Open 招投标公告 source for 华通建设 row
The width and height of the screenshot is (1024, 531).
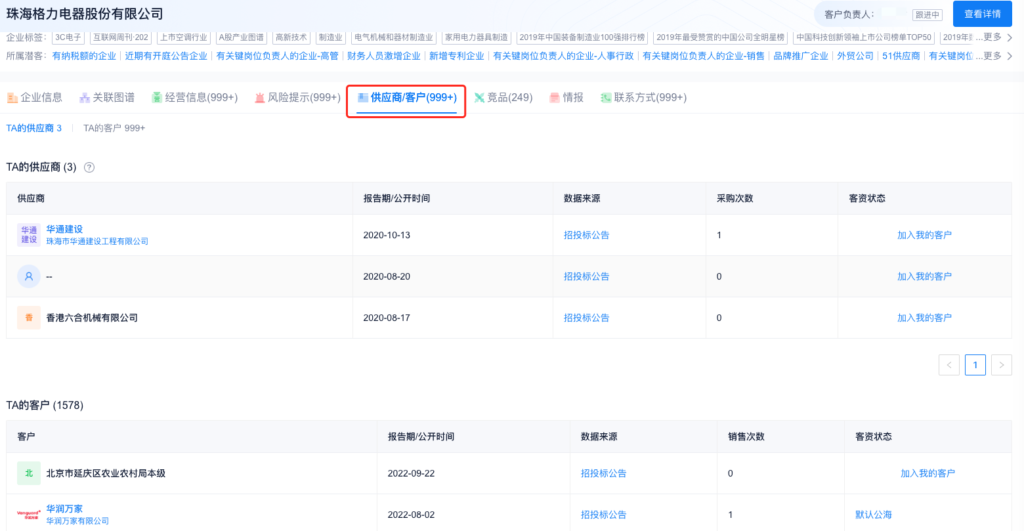click(x=586, y=236)
